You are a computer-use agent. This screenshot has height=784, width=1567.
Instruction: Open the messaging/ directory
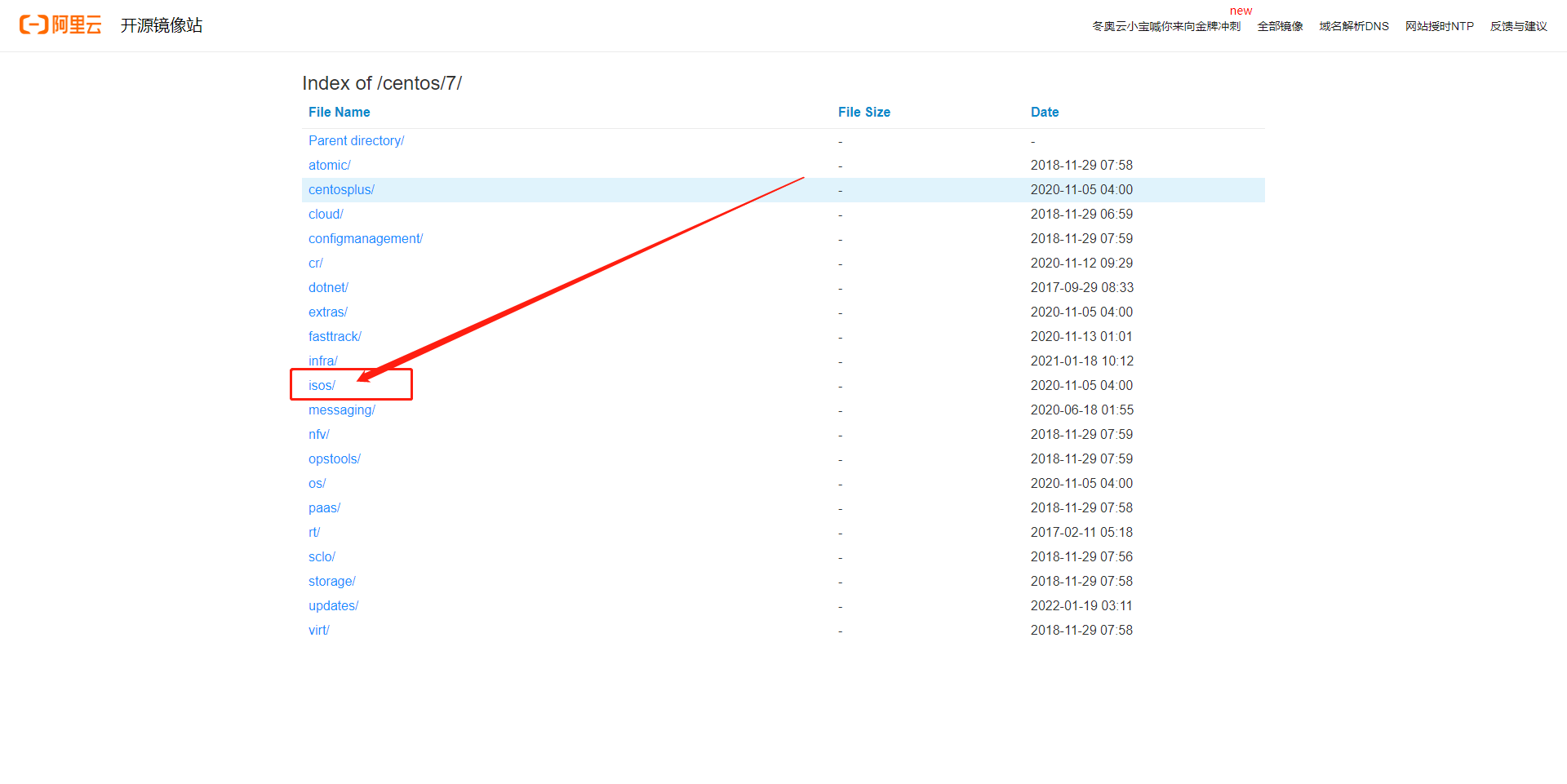point(342,410)
